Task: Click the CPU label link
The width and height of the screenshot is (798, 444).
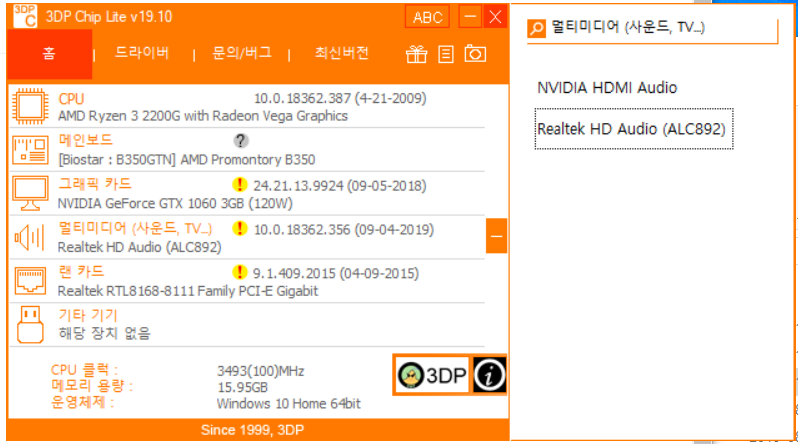Action: coord(71,99)
